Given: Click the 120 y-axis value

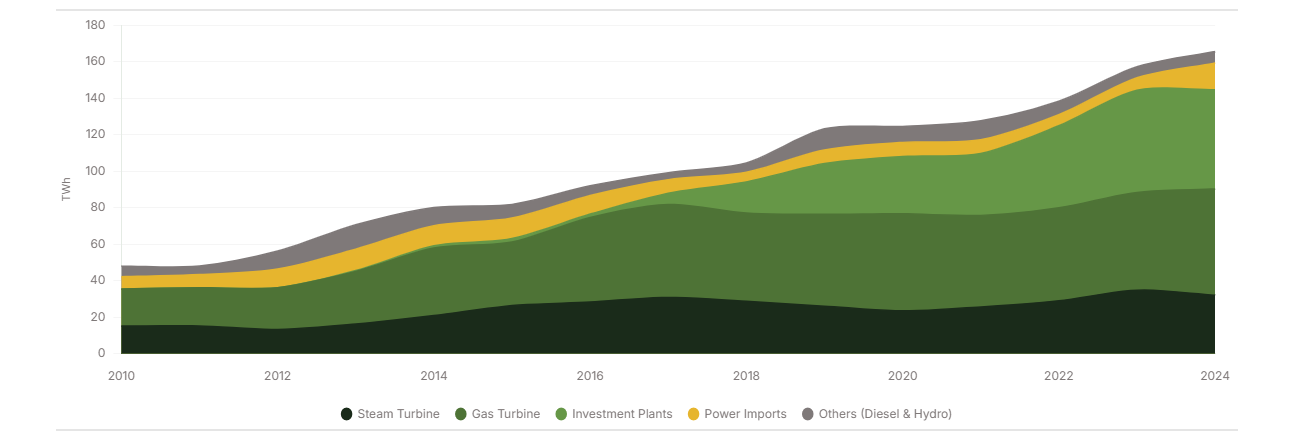Looking at the screenshot, I should click(96, 135).
